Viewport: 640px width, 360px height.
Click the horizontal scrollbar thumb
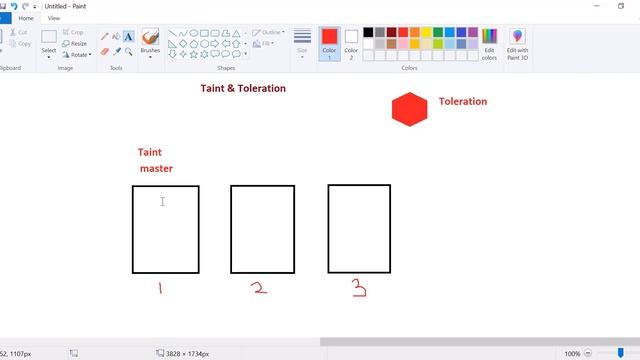pos(480,342)
